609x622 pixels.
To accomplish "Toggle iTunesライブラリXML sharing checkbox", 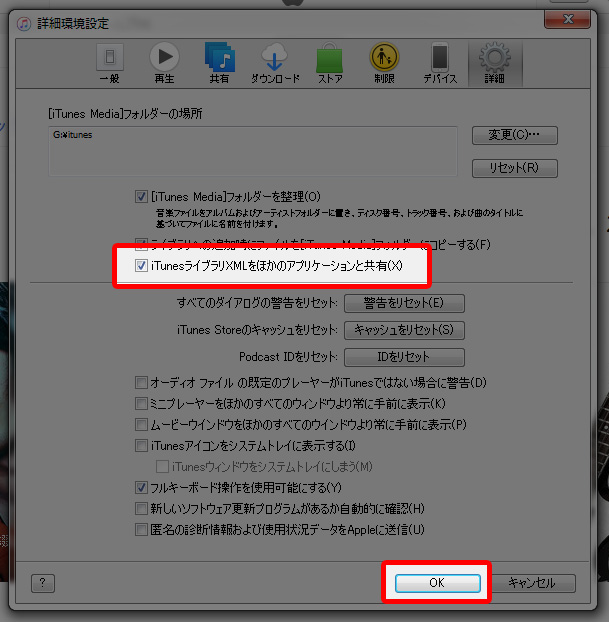I will [x=141, y=266].
